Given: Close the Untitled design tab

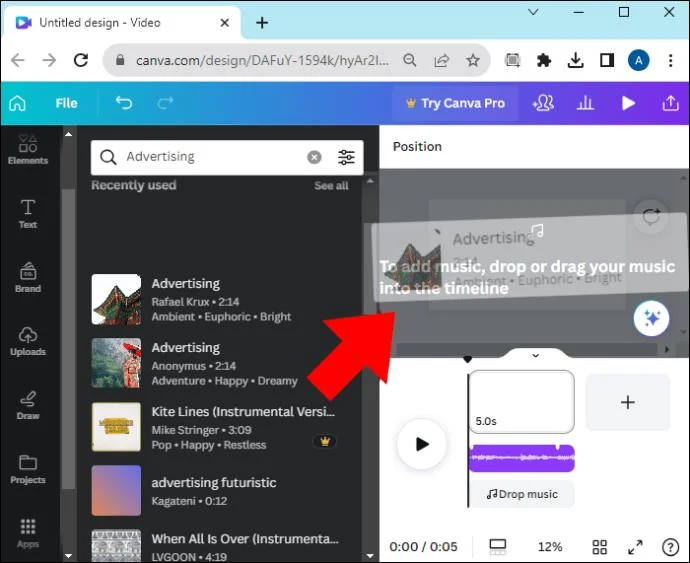Looking at the screenshot, I should (x=224, y=22).
